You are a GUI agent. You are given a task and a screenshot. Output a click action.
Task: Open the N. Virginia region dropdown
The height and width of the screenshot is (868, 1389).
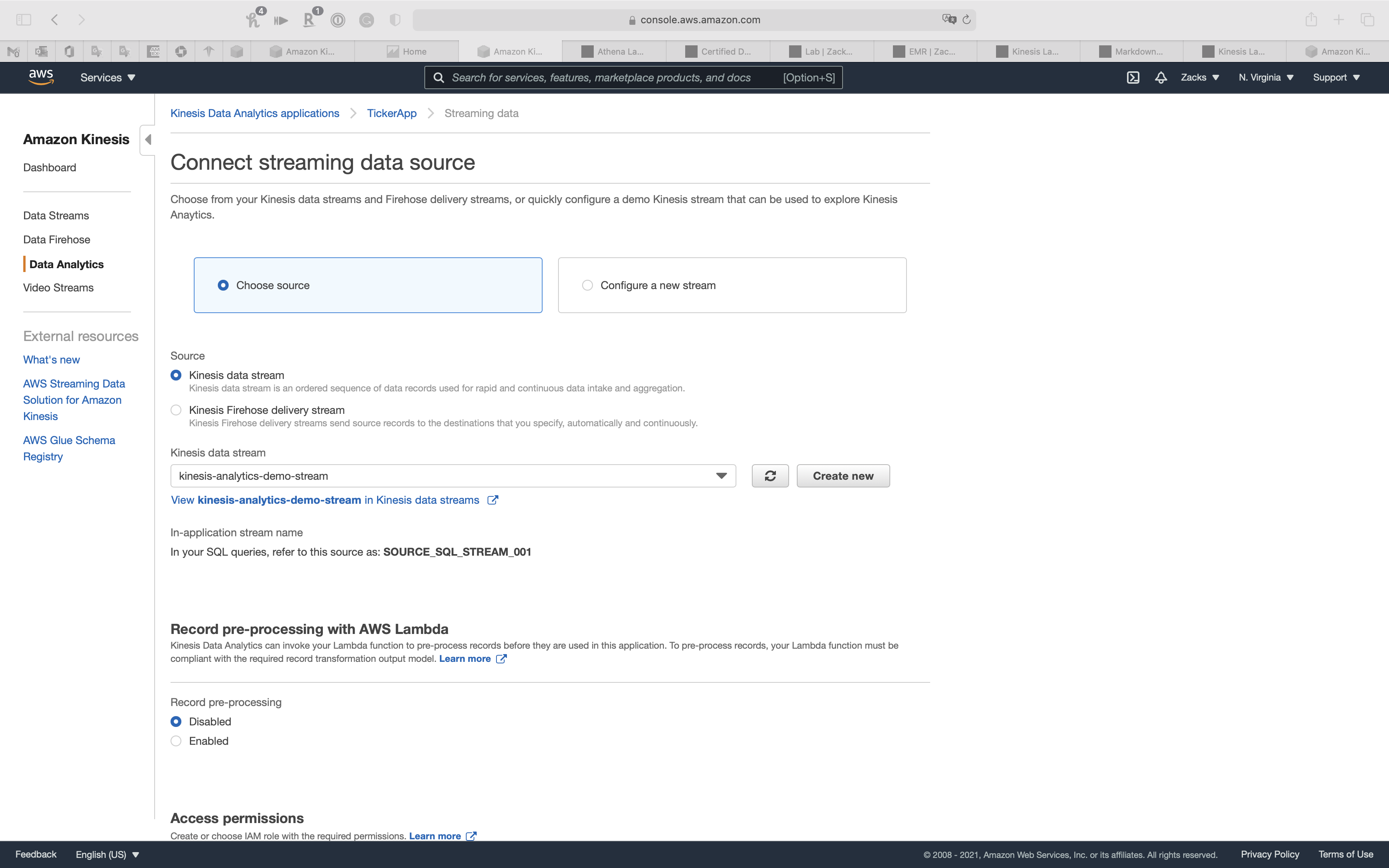pyautogui.click(x=1266, y=77)
